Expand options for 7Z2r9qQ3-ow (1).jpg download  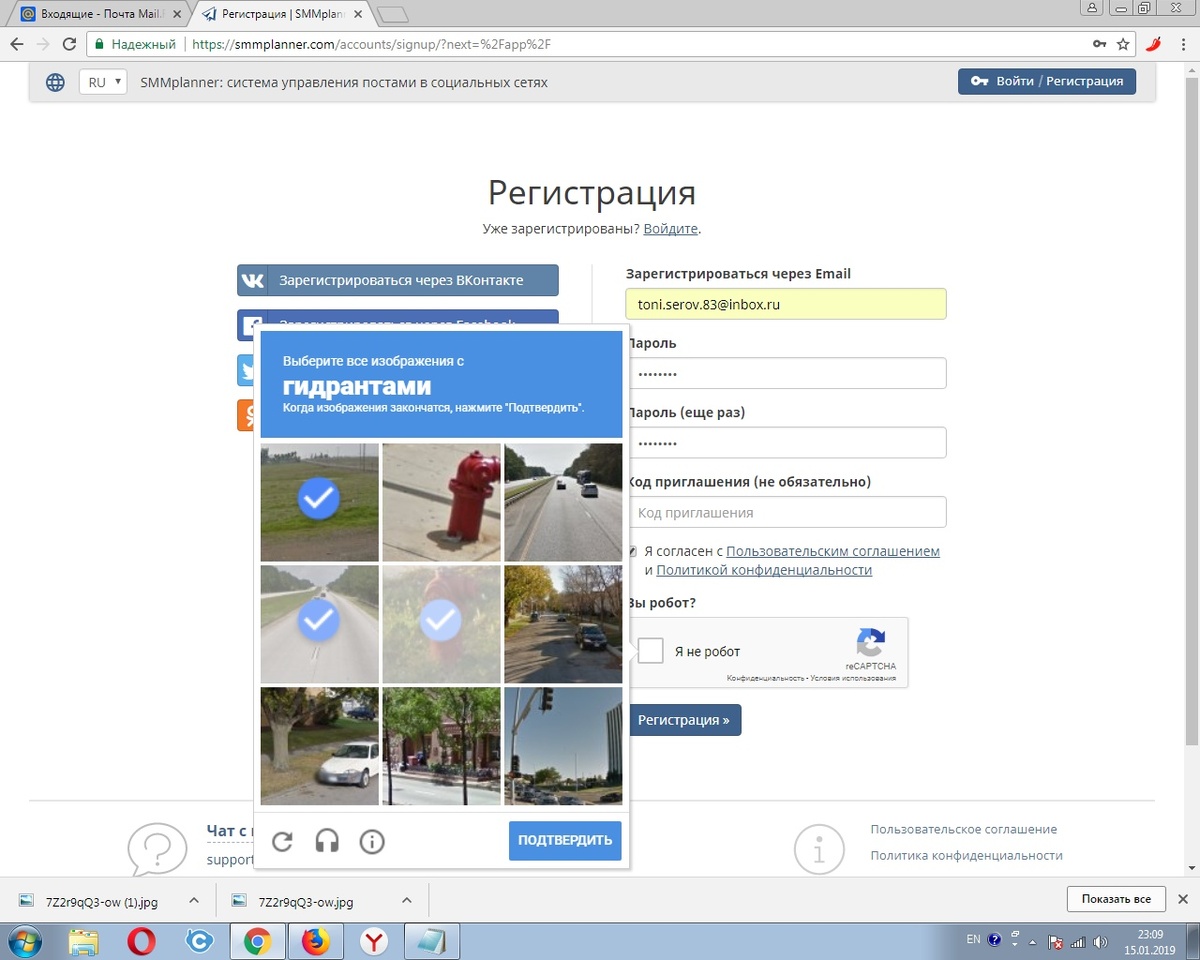pos(194,900)
